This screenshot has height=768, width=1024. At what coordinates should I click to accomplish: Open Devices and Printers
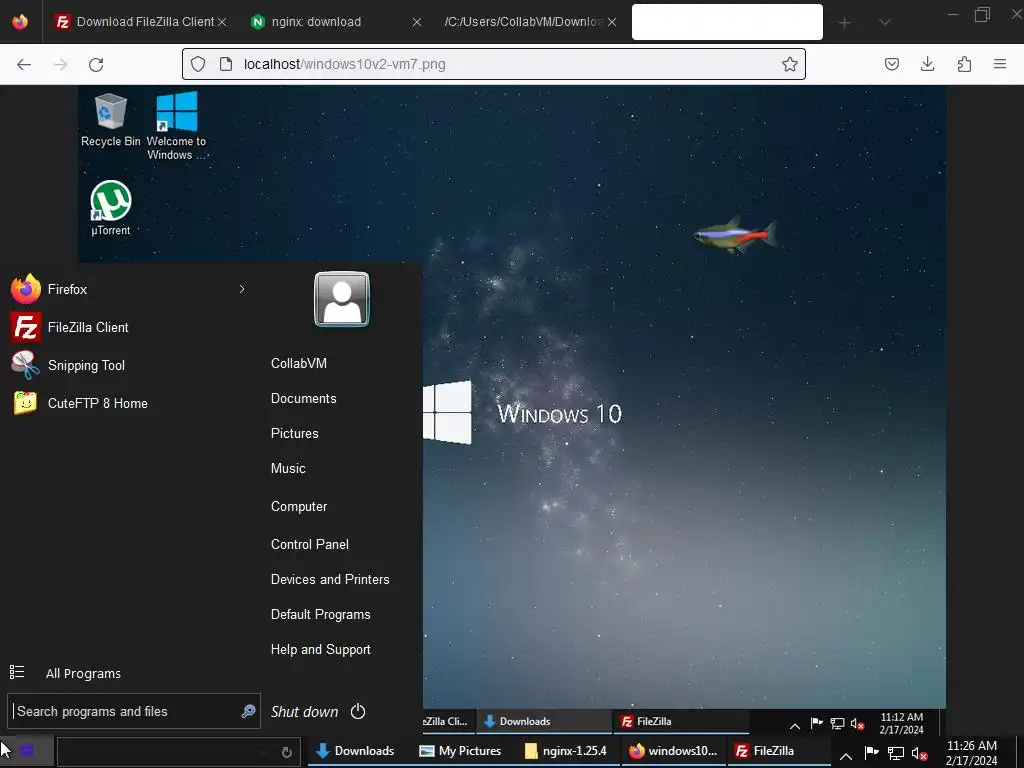(x=330, y=579)
